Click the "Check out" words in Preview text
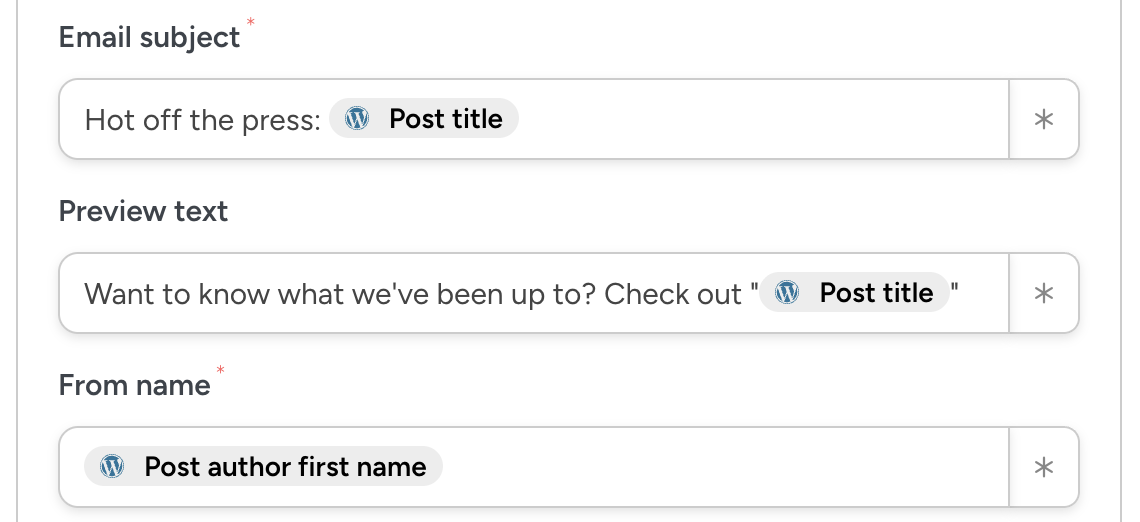This screenshot has height=522, width=1140. (673, 294)
